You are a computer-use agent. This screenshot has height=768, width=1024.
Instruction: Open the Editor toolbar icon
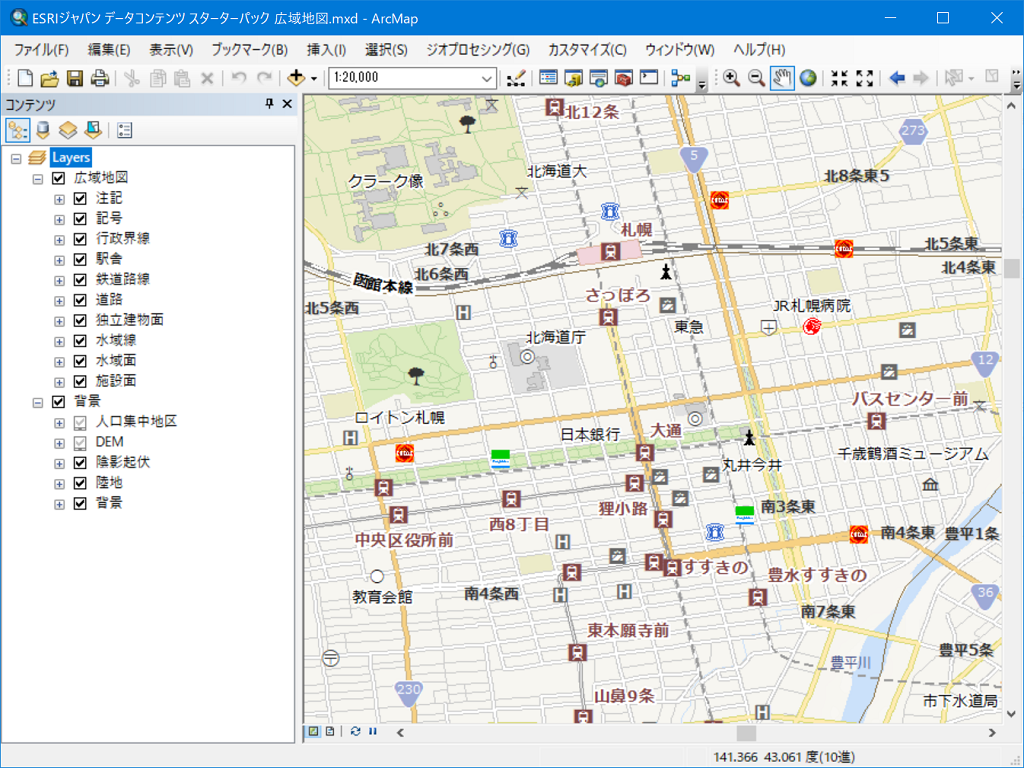point(516,78)
